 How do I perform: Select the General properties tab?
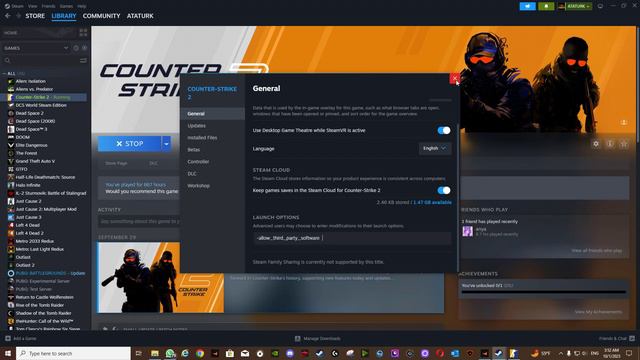pos(213,114)
